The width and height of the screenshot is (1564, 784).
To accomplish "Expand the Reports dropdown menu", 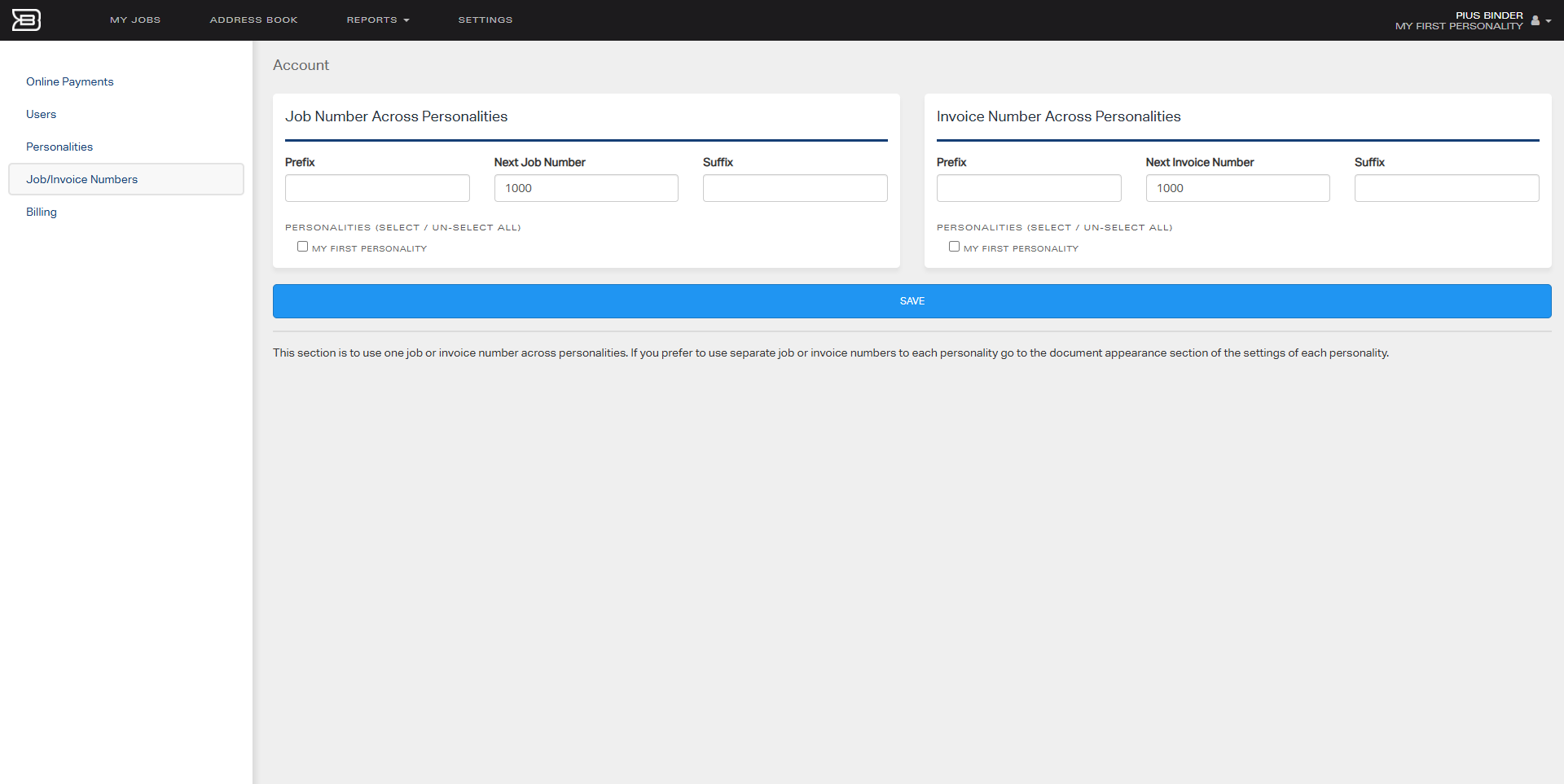I will tap(378, 20).
